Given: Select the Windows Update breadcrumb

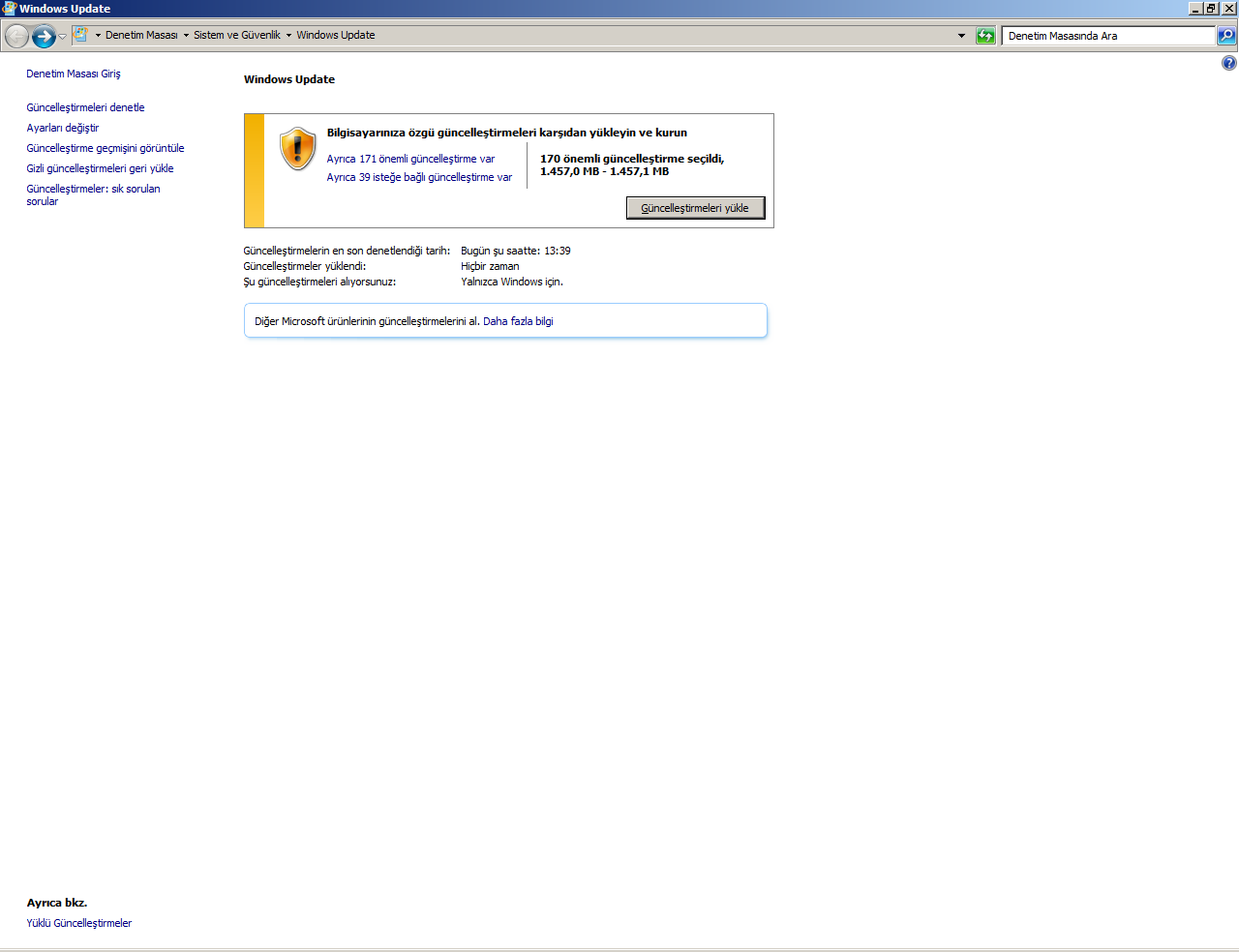Looking at the screenshot, I should tap(336, 35).
